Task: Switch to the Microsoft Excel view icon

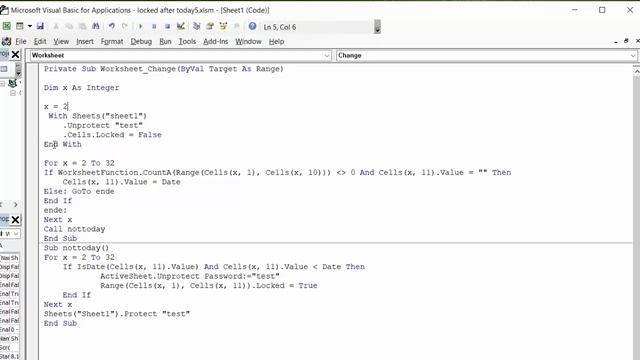Action: pos(7,27)
